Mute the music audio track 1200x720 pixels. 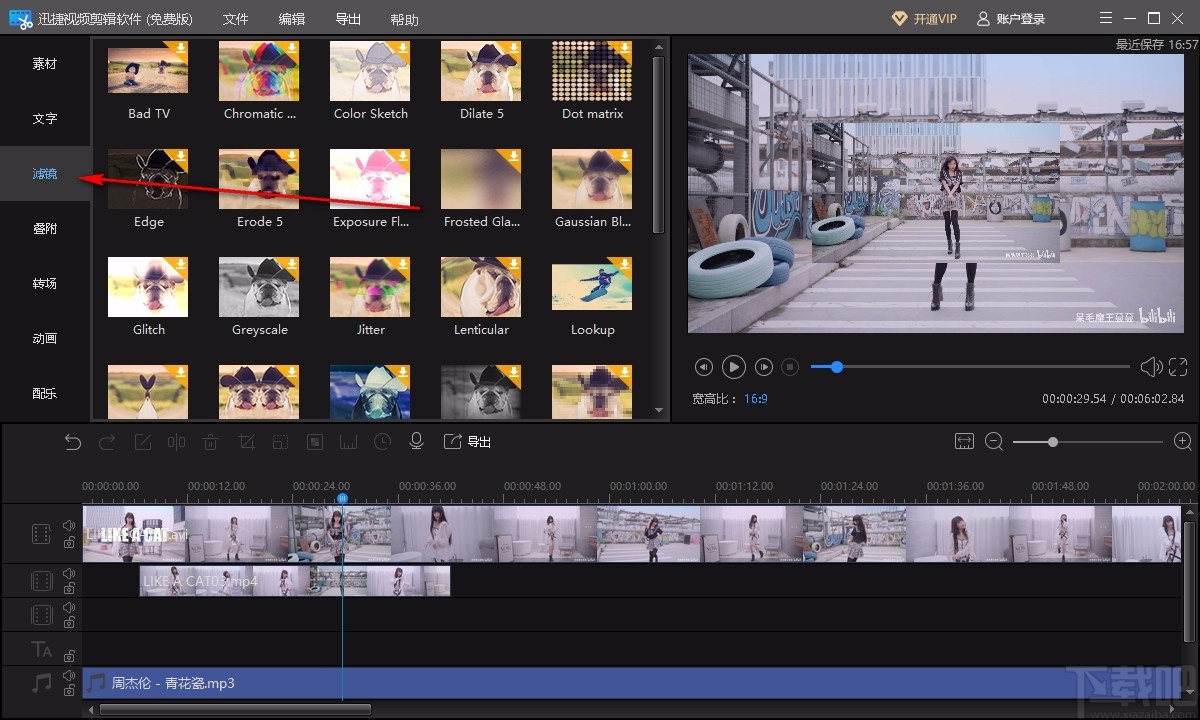[69, 675]
